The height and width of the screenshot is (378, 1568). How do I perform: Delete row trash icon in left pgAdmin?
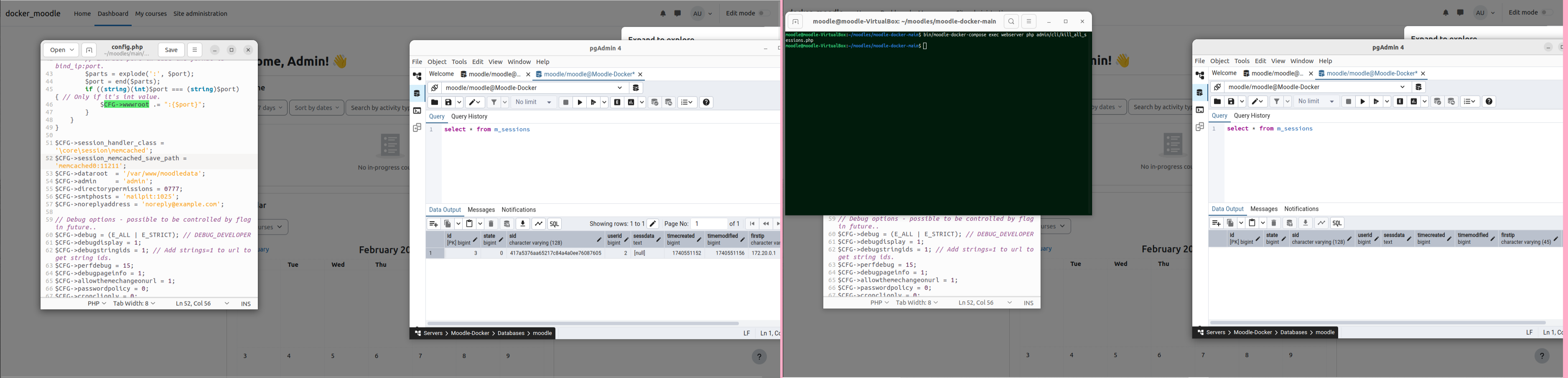tap(492, 224)
